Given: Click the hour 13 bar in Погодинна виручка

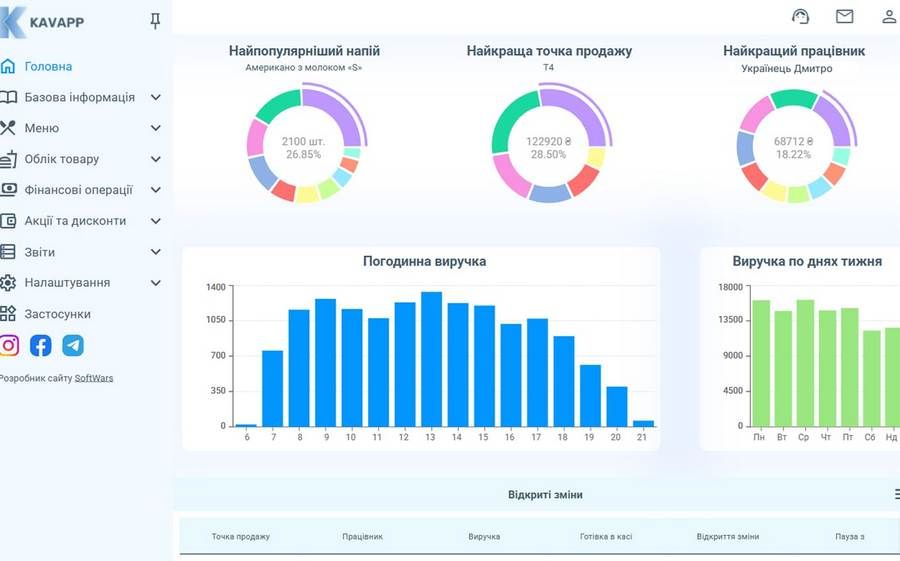Looking at the screenshot, I should click(x=431, y=359).
